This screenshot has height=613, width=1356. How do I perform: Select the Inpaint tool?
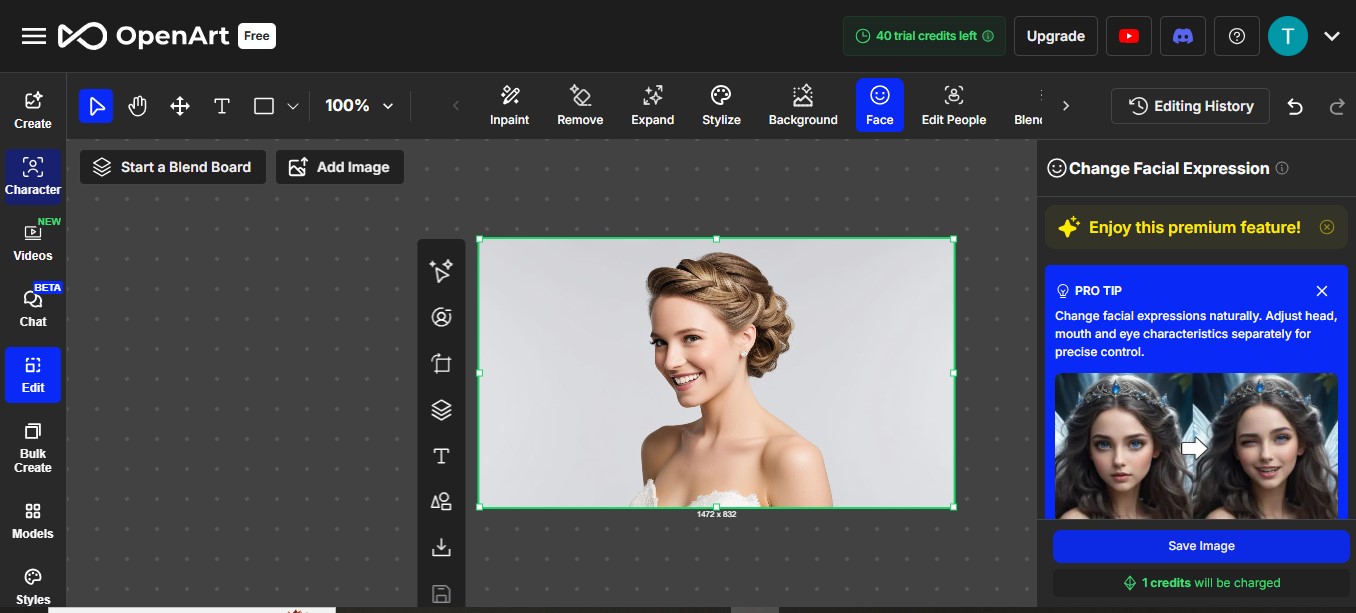pos(509,105)
